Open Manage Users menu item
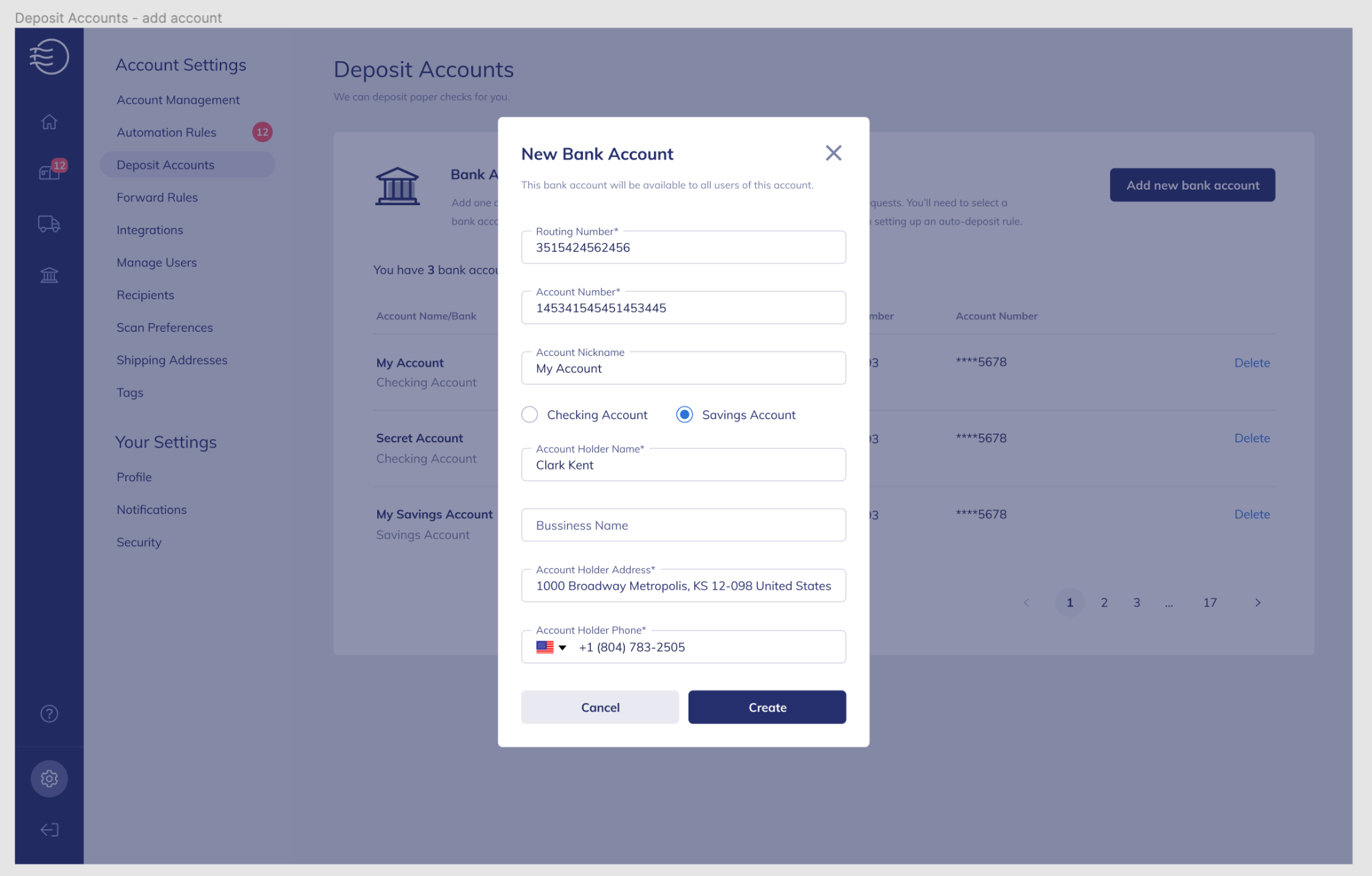This screenshot has width=1372, height=876. (x=157, y=263)
